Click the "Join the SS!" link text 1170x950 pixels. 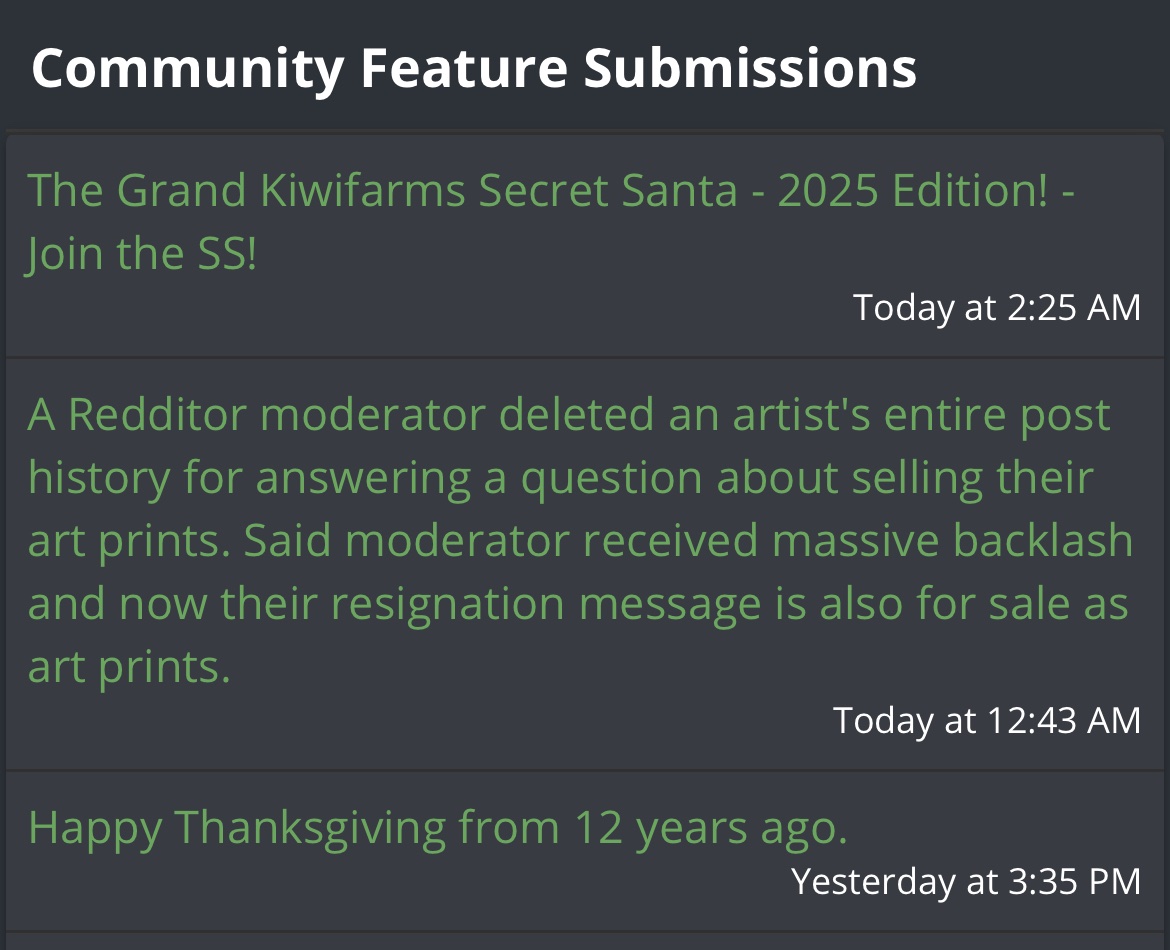(142, 254)
